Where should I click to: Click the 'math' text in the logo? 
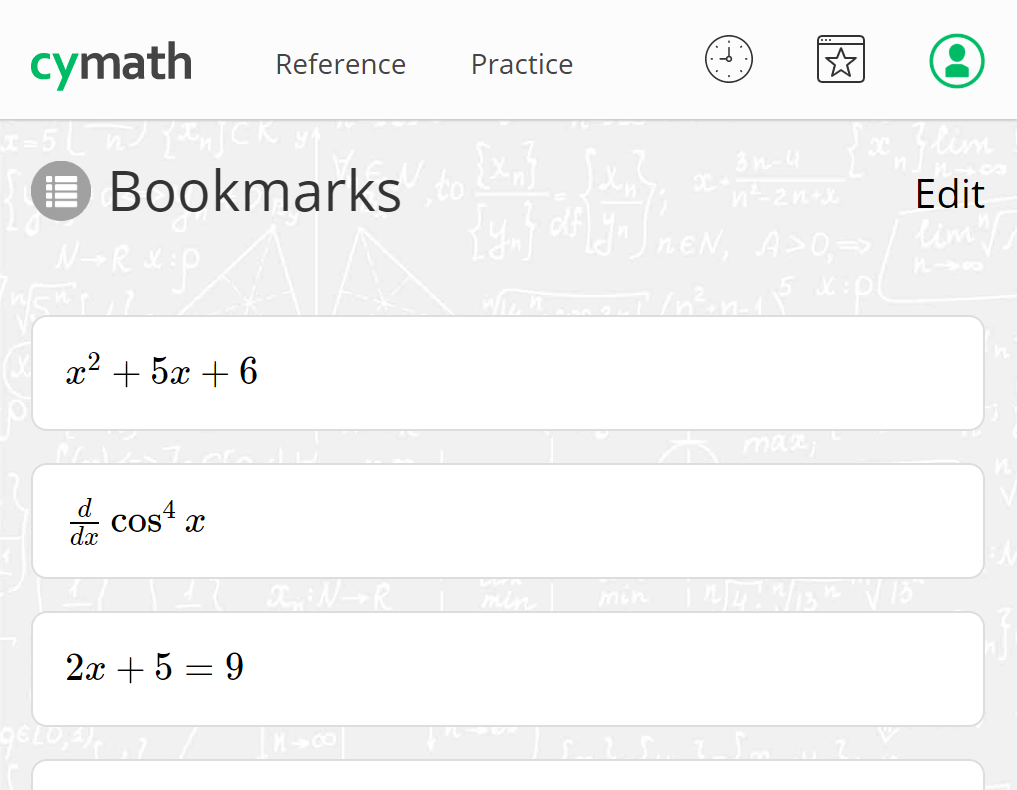135,62
